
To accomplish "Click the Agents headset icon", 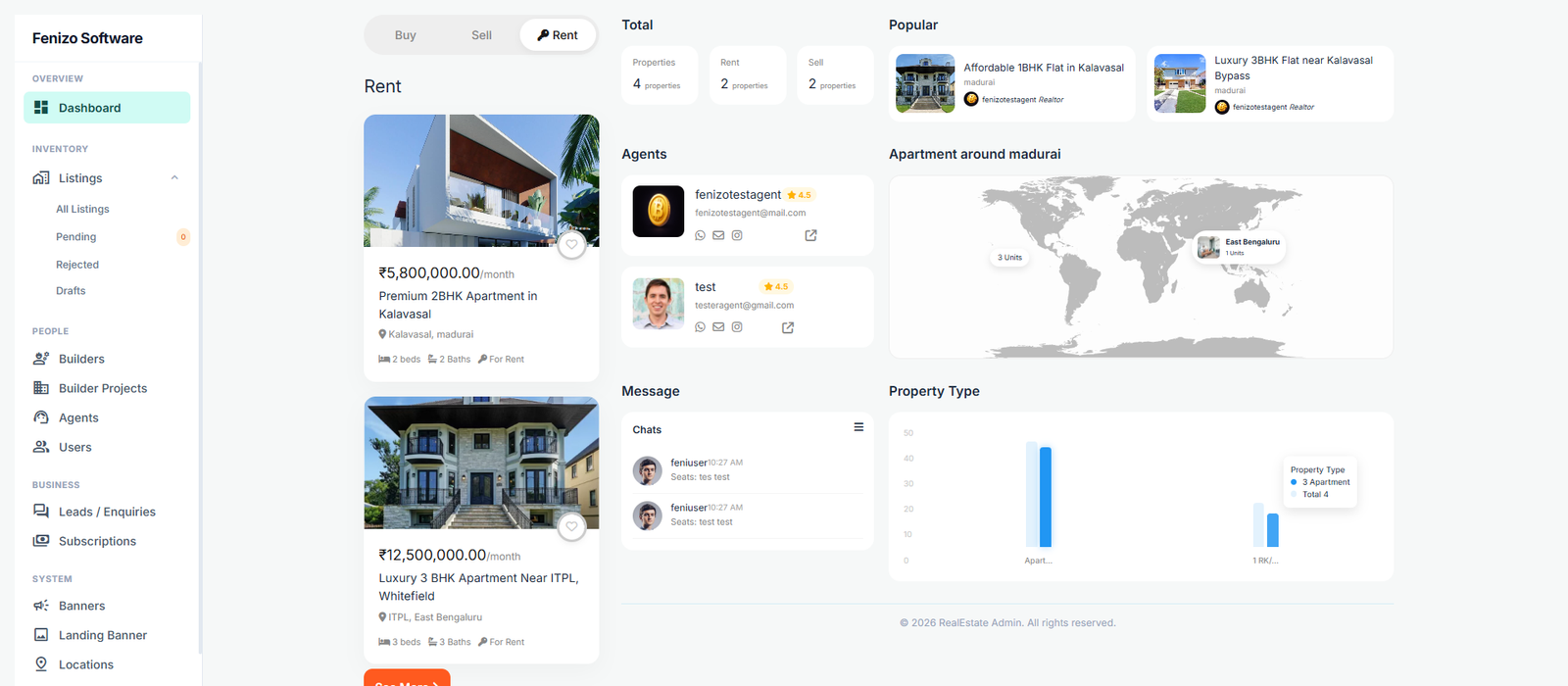I will coord(41,417).
